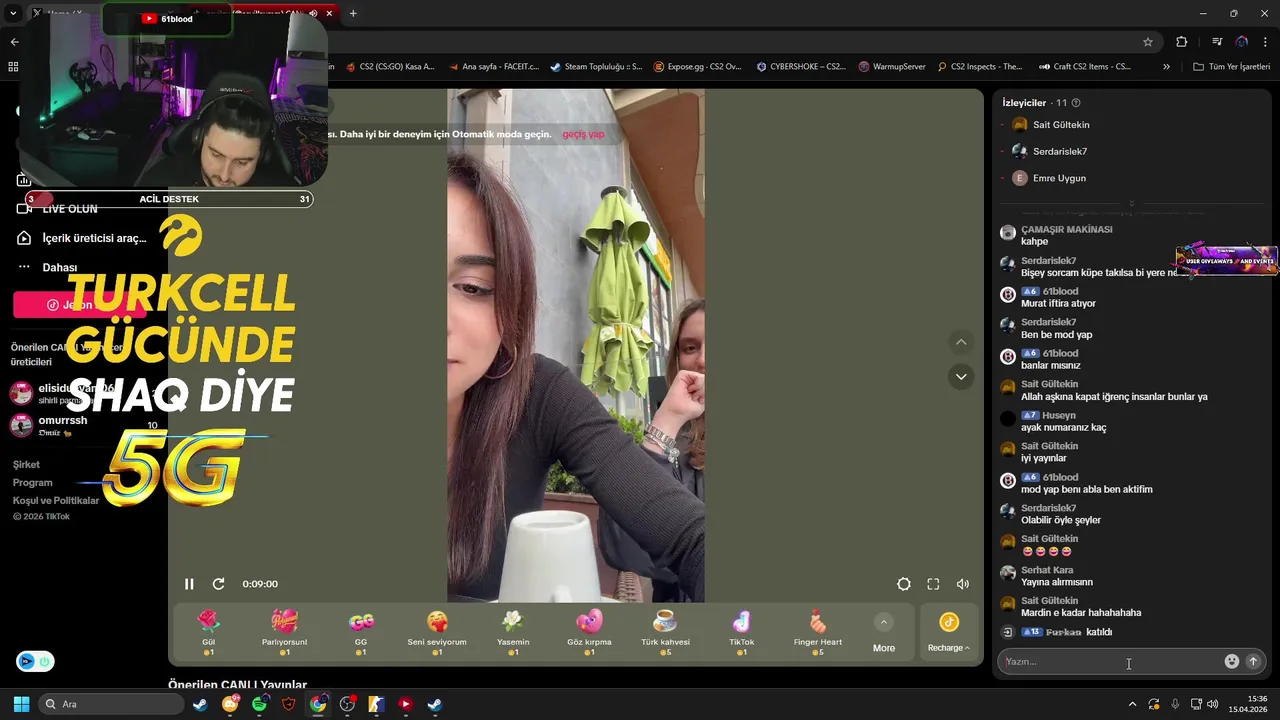
Task: Send the Gül gift
Action: [x=208, y=632]
